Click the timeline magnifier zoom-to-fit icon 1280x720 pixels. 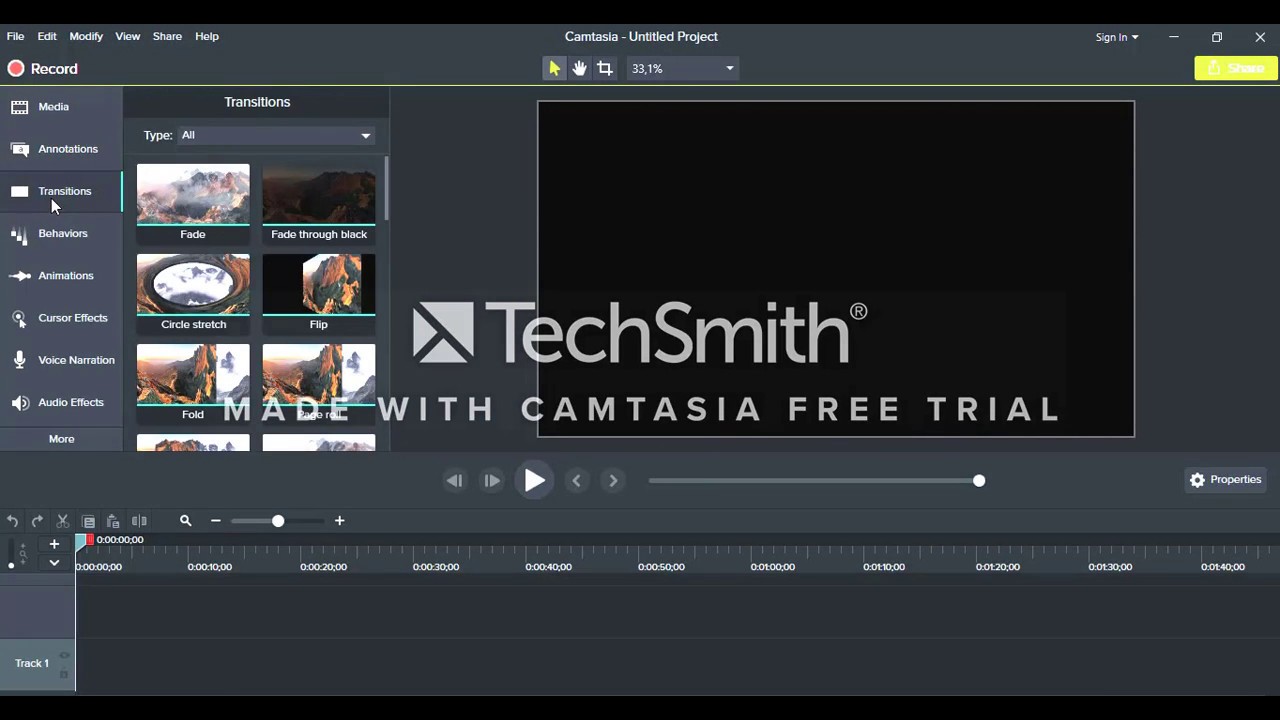pyautogui.click(x=185, y=521)
